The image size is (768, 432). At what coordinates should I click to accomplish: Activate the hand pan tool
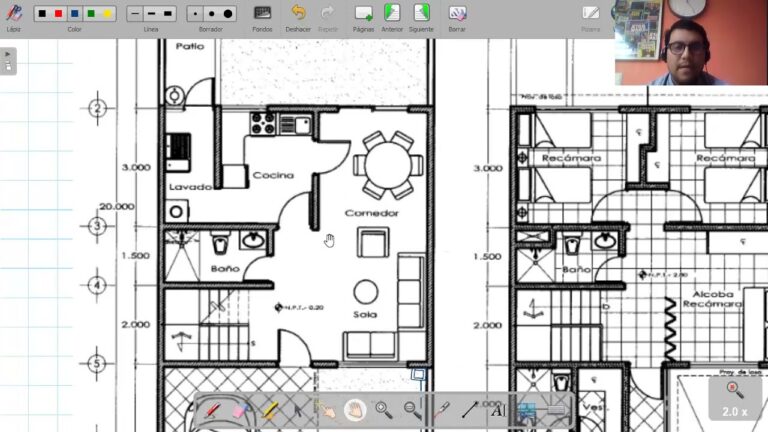[354, 410]
